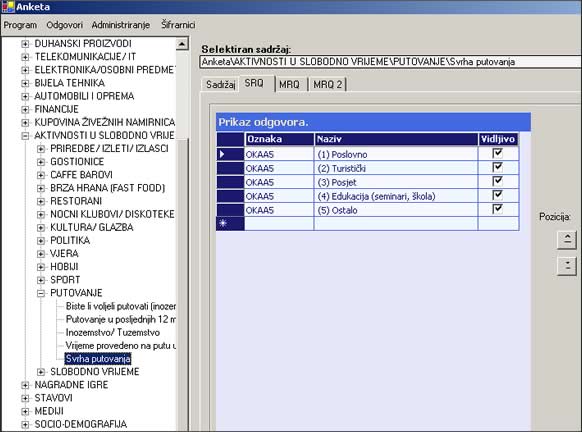Click '(4) Edukacija (seminari, škola)' cell

click(396, 196)
